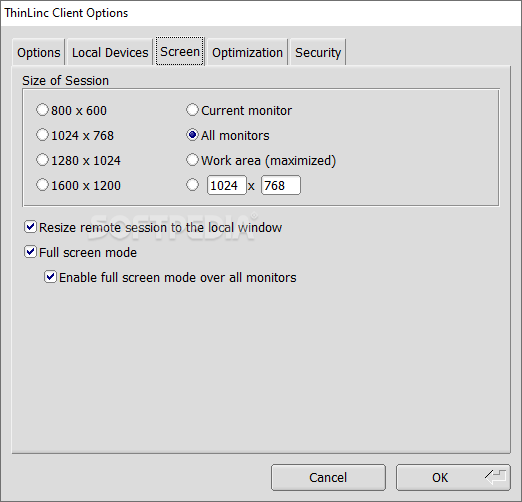Uncheck the Full screen mode checkbox
Viewport: 522px width, 502px height.
tap(30, 252)
